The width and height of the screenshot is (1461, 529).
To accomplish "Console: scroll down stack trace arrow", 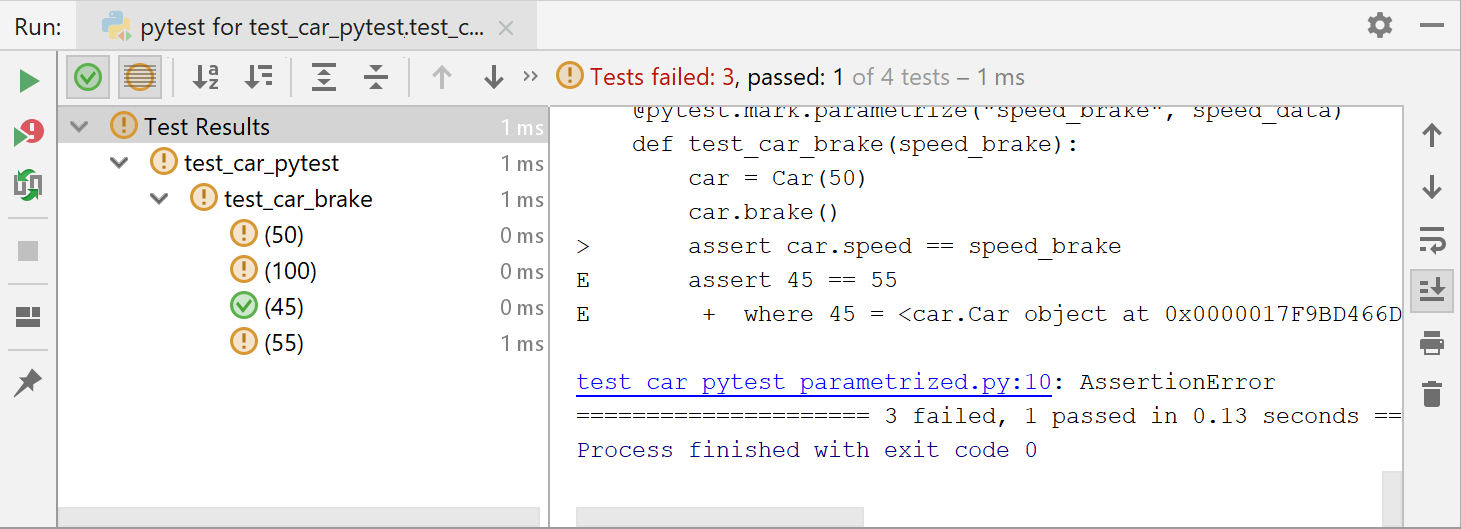I will [1432, 187].
